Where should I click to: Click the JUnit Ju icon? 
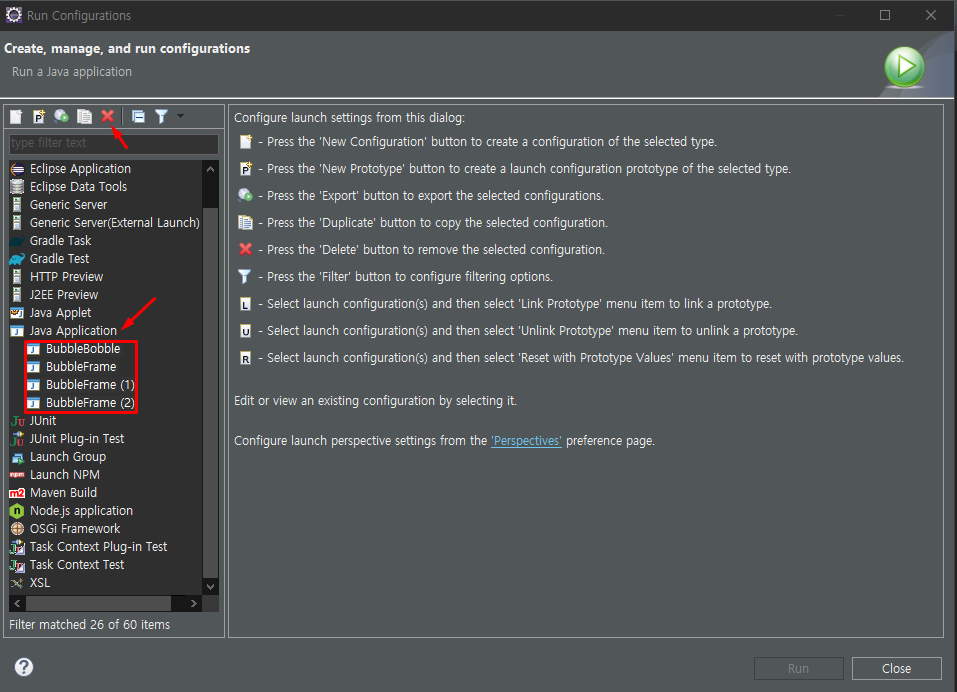(17, 421)
